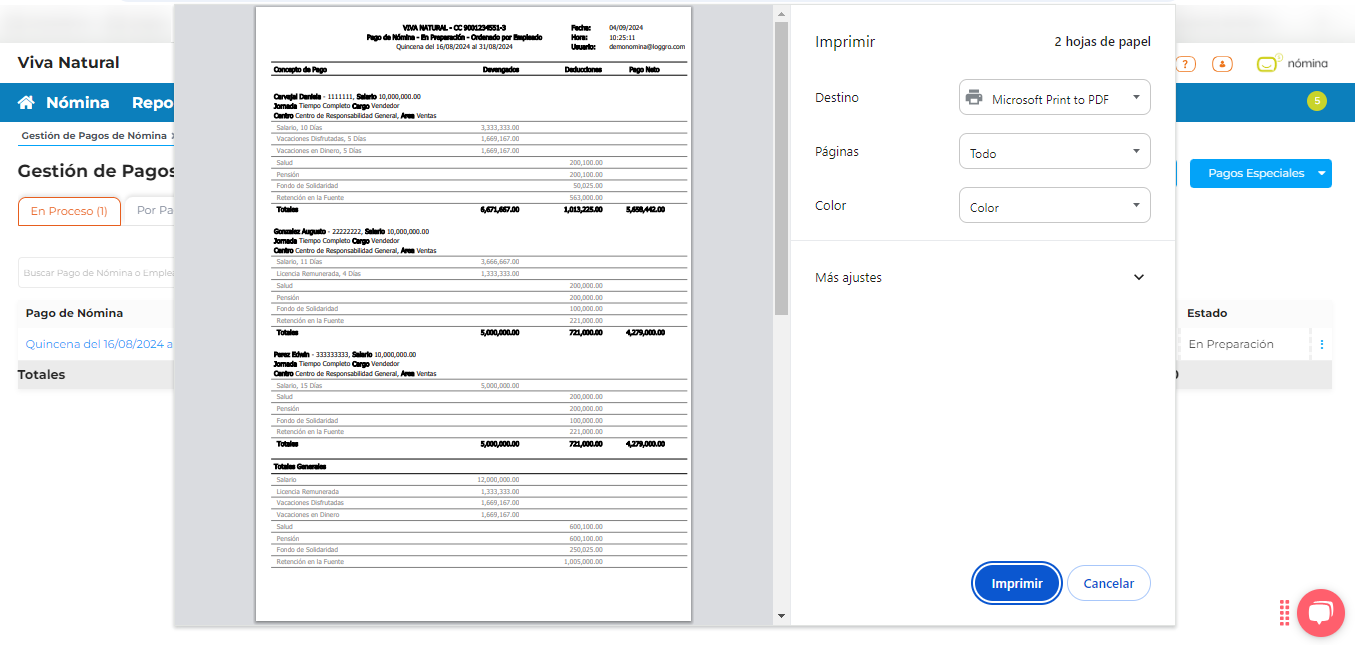This screenshot has width=1355, height=645.
Task: Open the Destino dropdown (Microsoft Print to PDF)
Action: (1054, 98)
